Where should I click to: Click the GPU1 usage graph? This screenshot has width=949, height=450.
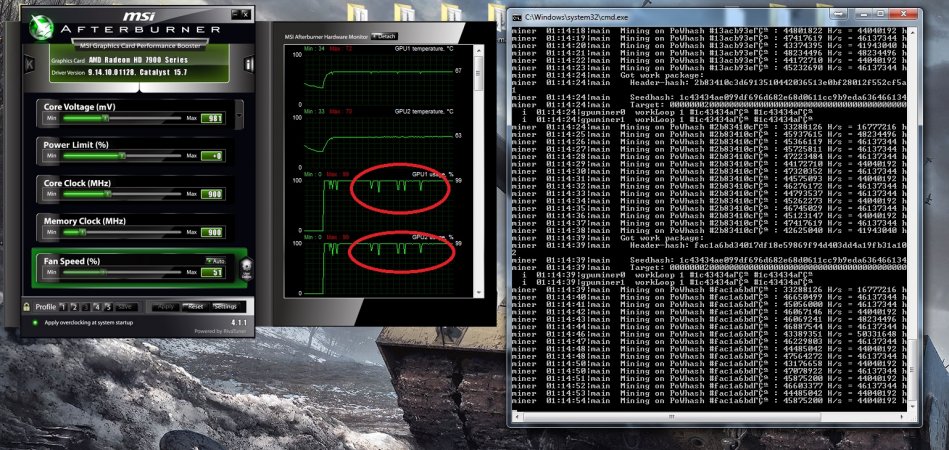pyautogui.click(x=379, y=206)
